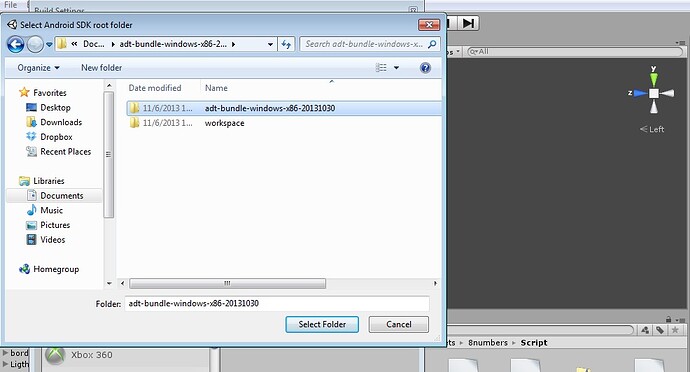Image resolution: width=690 pixels, height=372 pixels.
Task: Click the Search by Label tag icon
Action: 660,330
